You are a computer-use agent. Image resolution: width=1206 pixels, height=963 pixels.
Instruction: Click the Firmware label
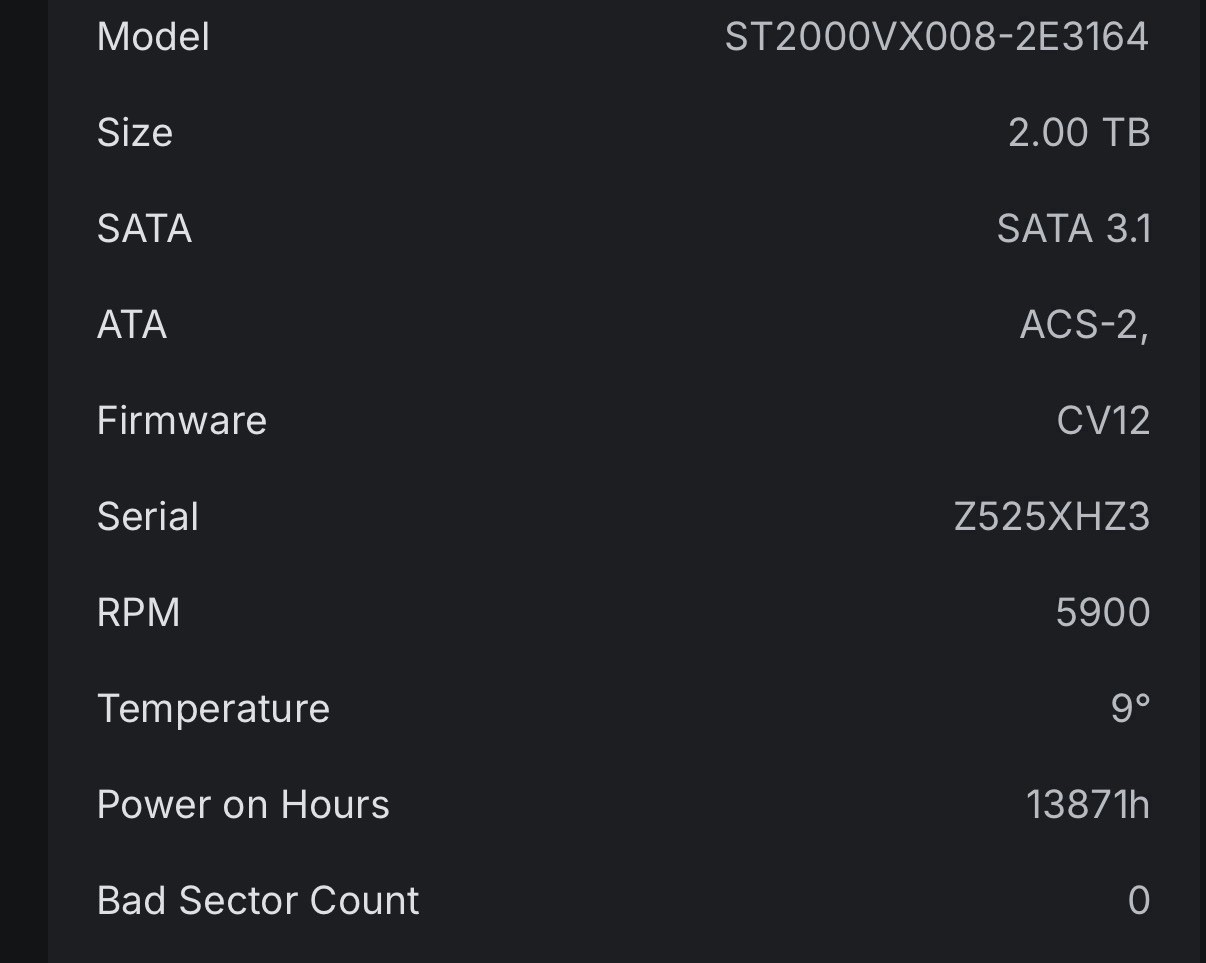[182, 421]
